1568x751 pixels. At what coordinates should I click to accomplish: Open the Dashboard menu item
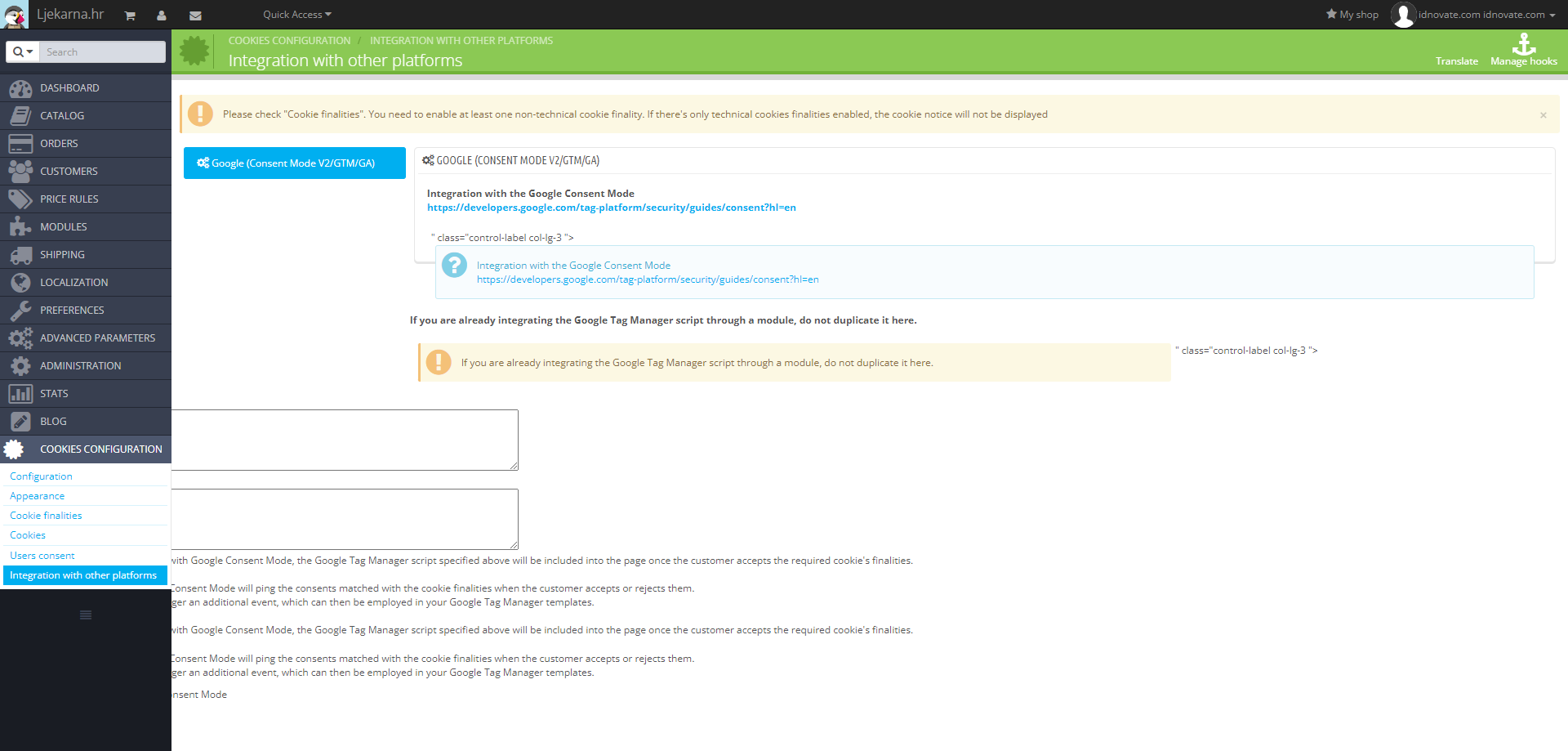(86, 88)
